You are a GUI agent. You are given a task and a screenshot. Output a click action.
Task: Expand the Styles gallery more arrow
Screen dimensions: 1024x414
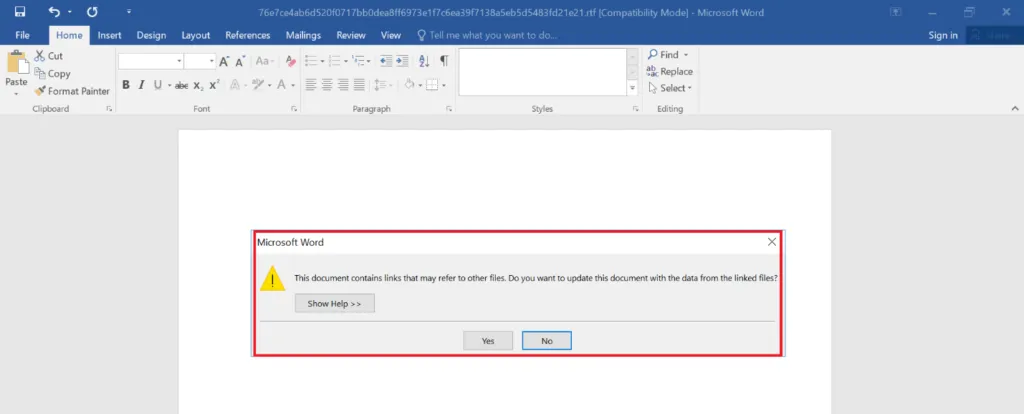[632, 88]
